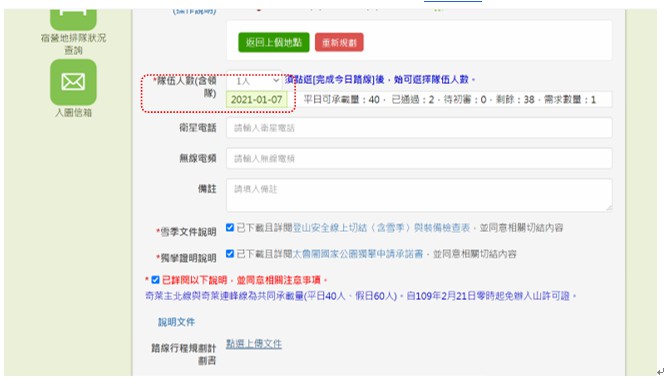The width and height of the screenshot is (664, 378).
Task: Click the red 重新規劃 button
Action: point(339,42)
